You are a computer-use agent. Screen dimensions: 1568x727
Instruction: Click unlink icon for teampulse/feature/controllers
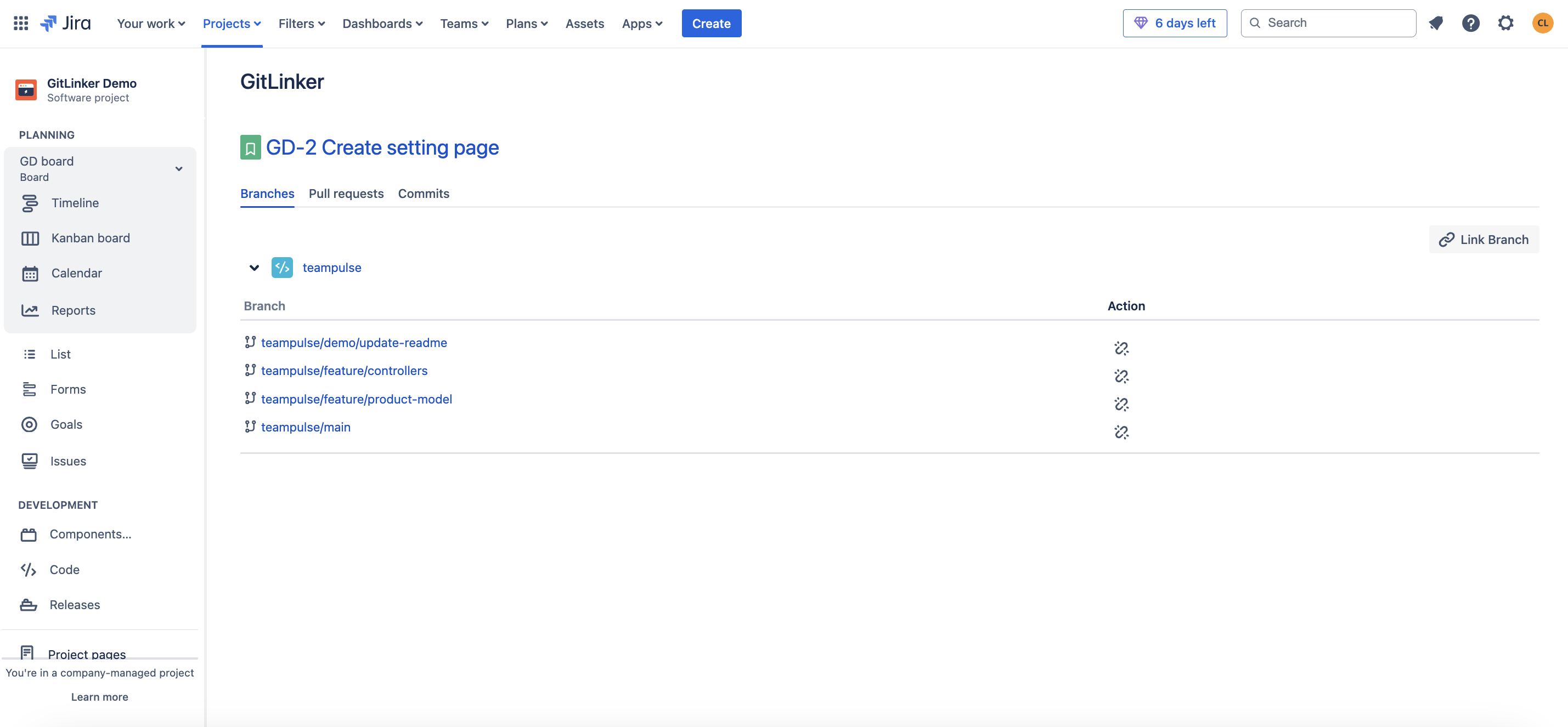pyautogui.click(x=1121, y=376)
